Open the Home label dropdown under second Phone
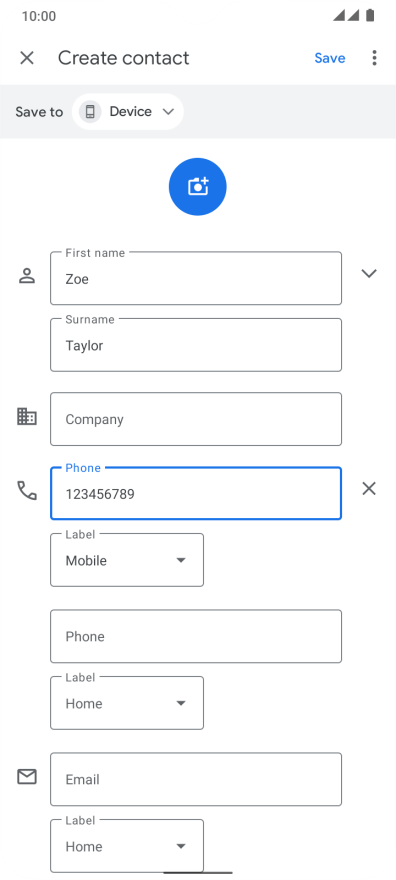This screenshot has height=880, width=396. (127, 703)
